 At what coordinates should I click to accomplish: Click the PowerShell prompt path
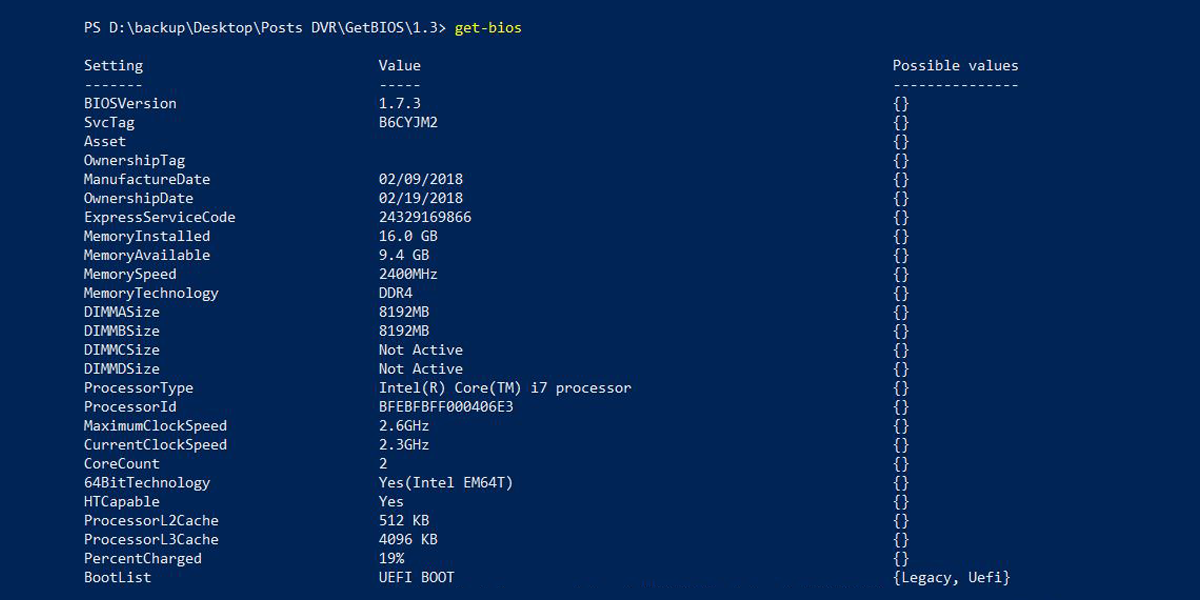coord(265,28)
